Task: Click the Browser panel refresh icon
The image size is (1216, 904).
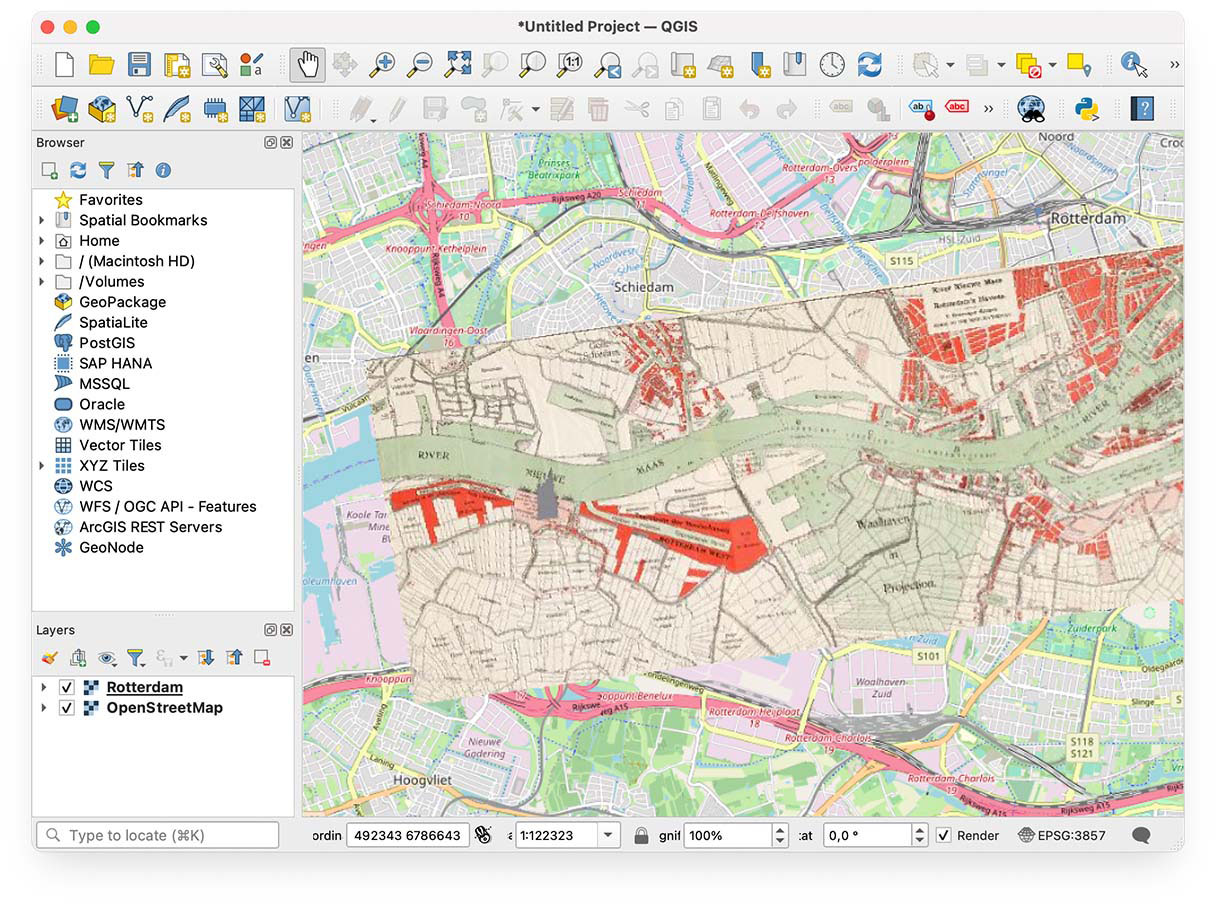Action: pos(78,171)
